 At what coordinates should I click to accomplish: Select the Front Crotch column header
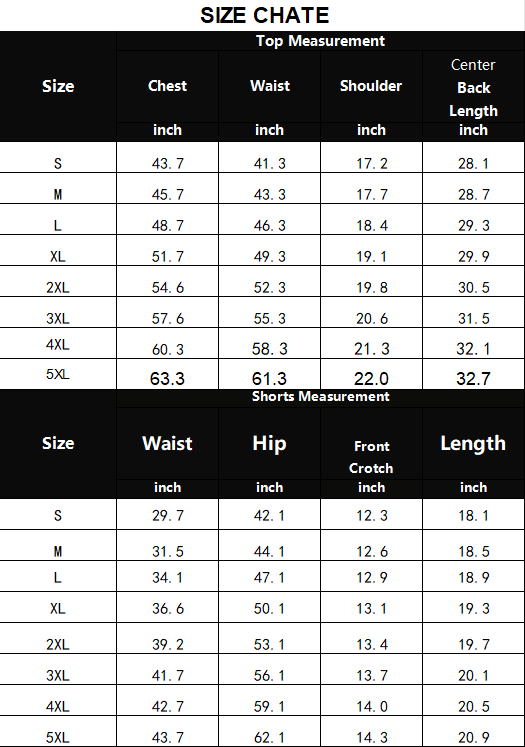(371, 457)
